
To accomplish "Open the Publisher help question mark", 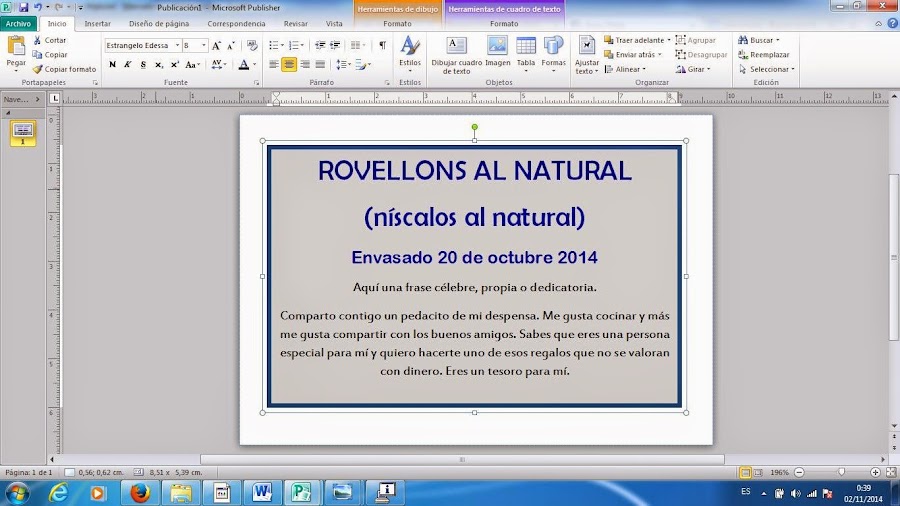I will pos(893,24).
